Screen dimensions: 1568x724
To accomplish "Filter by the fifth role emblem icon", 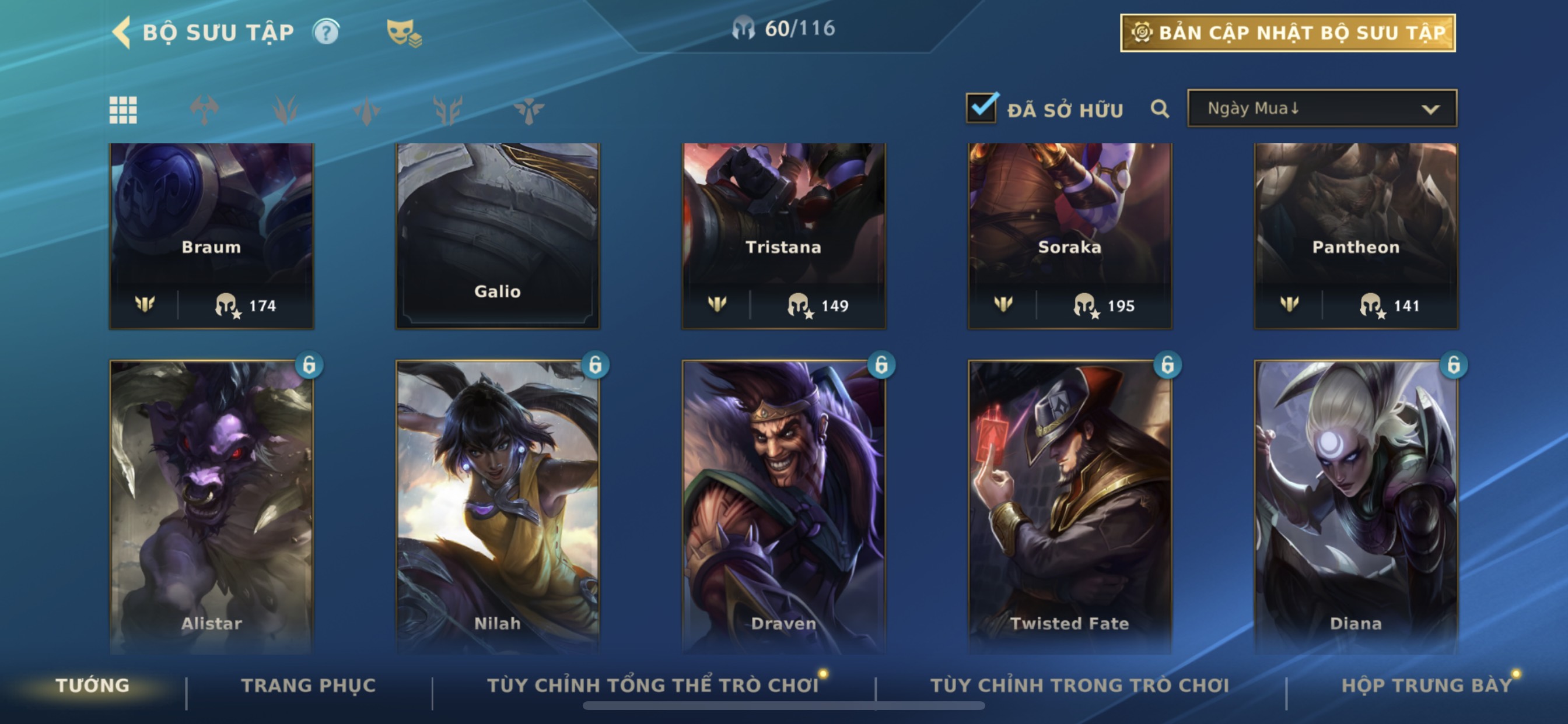I will click(528, 110).
